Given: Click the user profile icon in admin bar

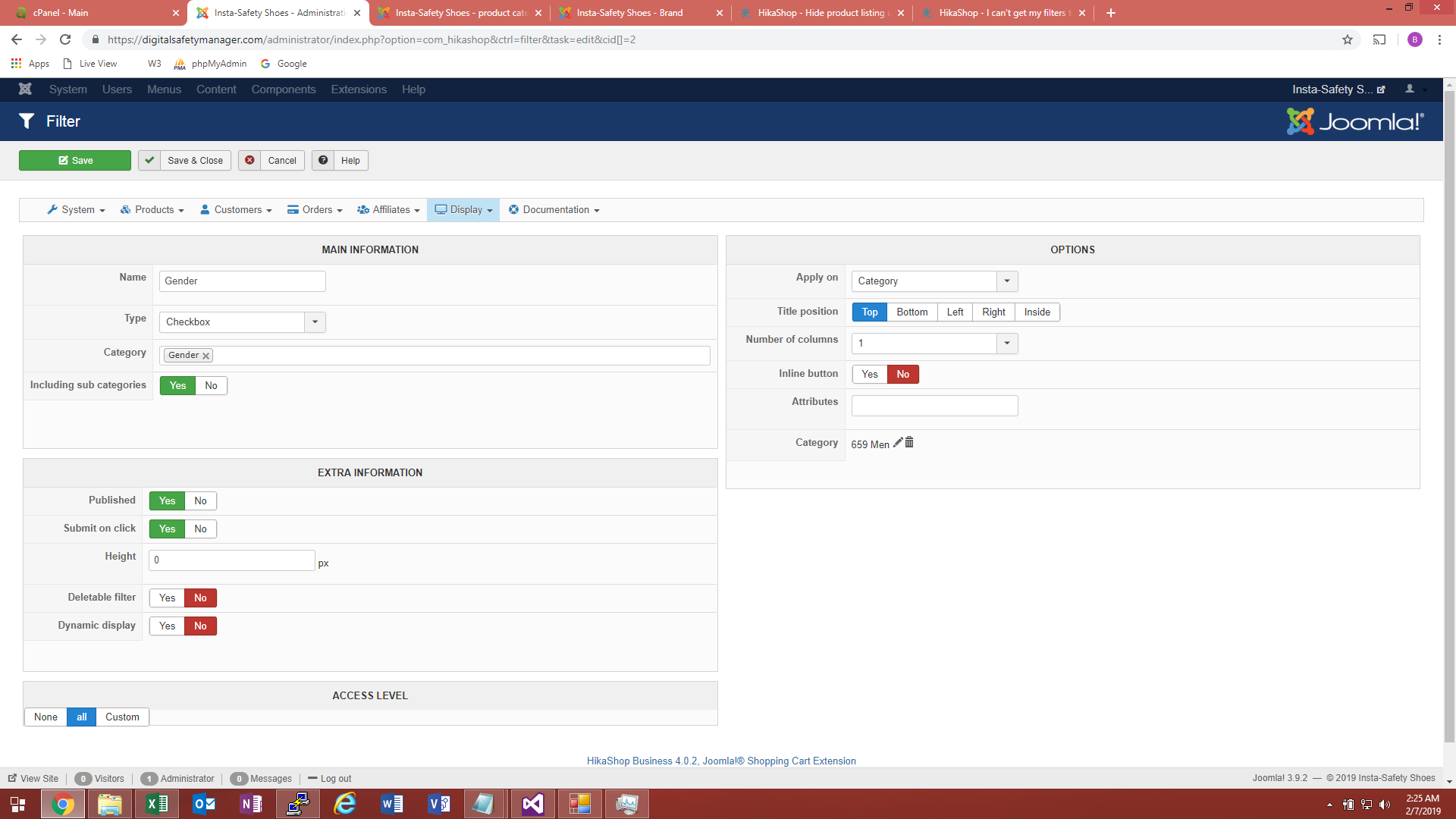Looking at the screenshot, I should (x=1410, y=89).
